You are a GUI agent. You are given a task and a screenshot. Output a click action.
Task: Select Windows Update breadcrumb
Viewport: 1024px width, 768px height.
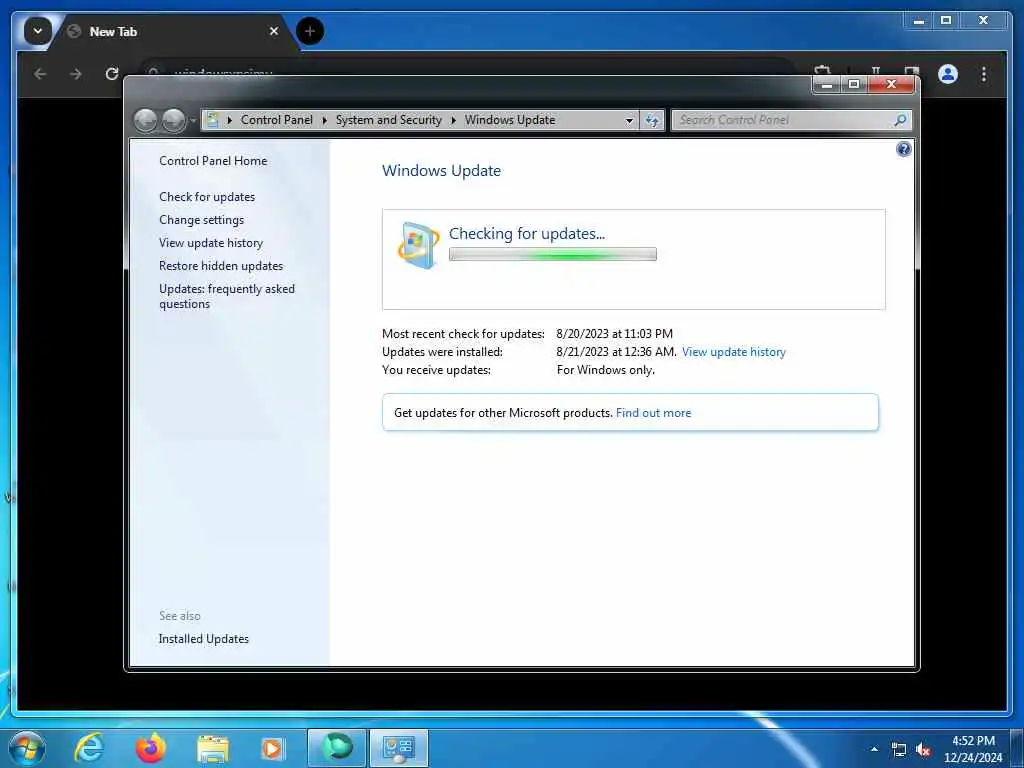[510, 120]
